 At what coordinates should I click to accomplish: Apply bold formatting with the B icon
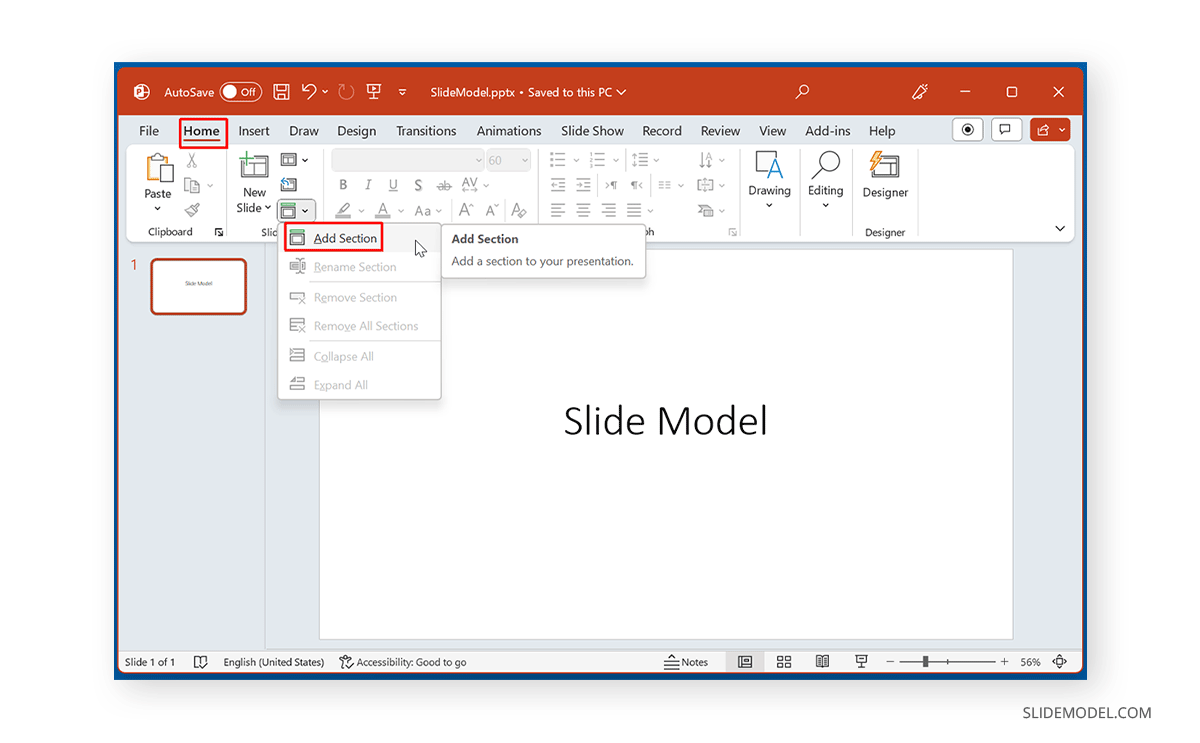click(x=343, y=185)
